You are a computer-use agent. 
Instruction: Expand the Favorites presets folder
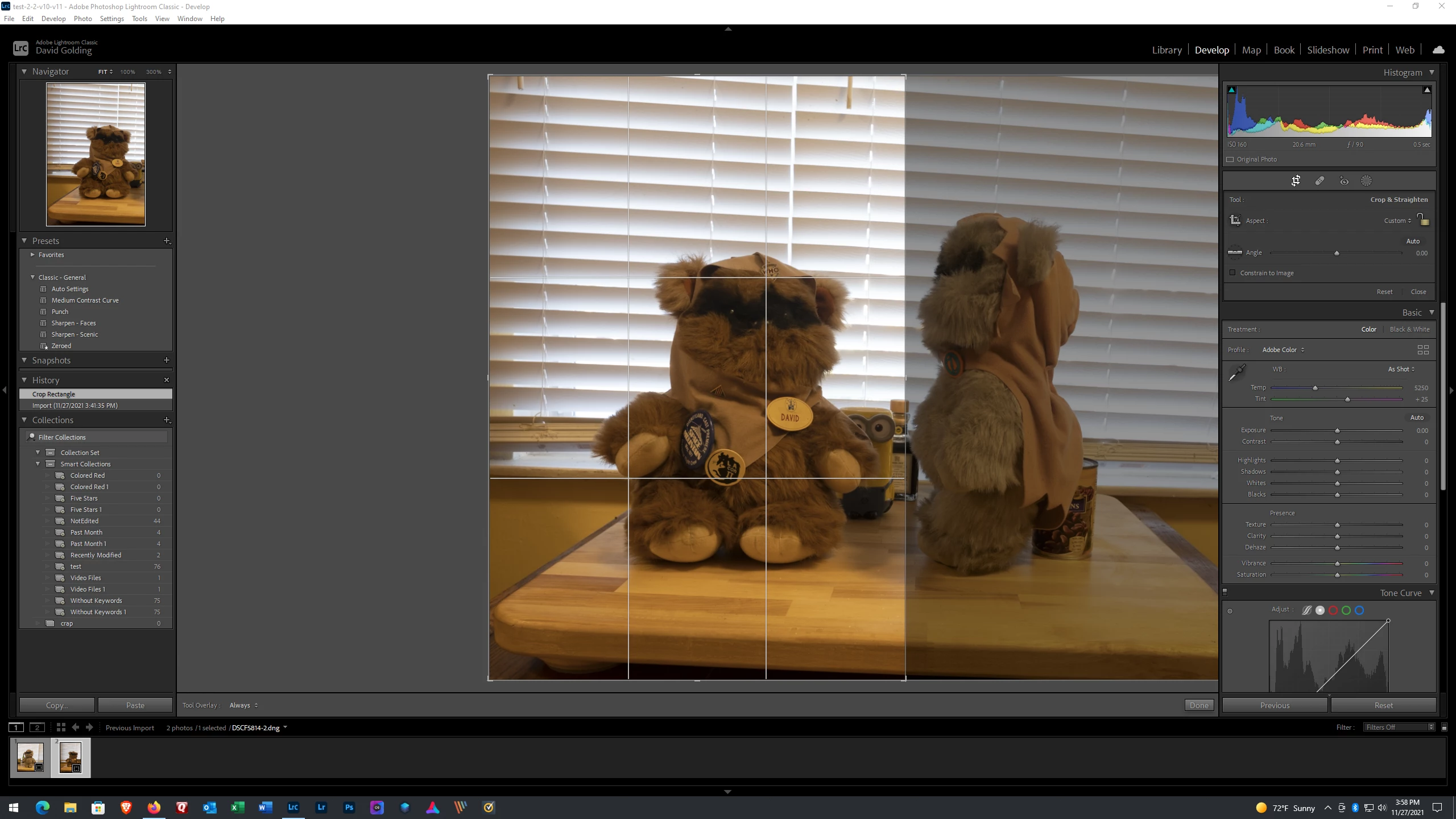pos(32,255)
